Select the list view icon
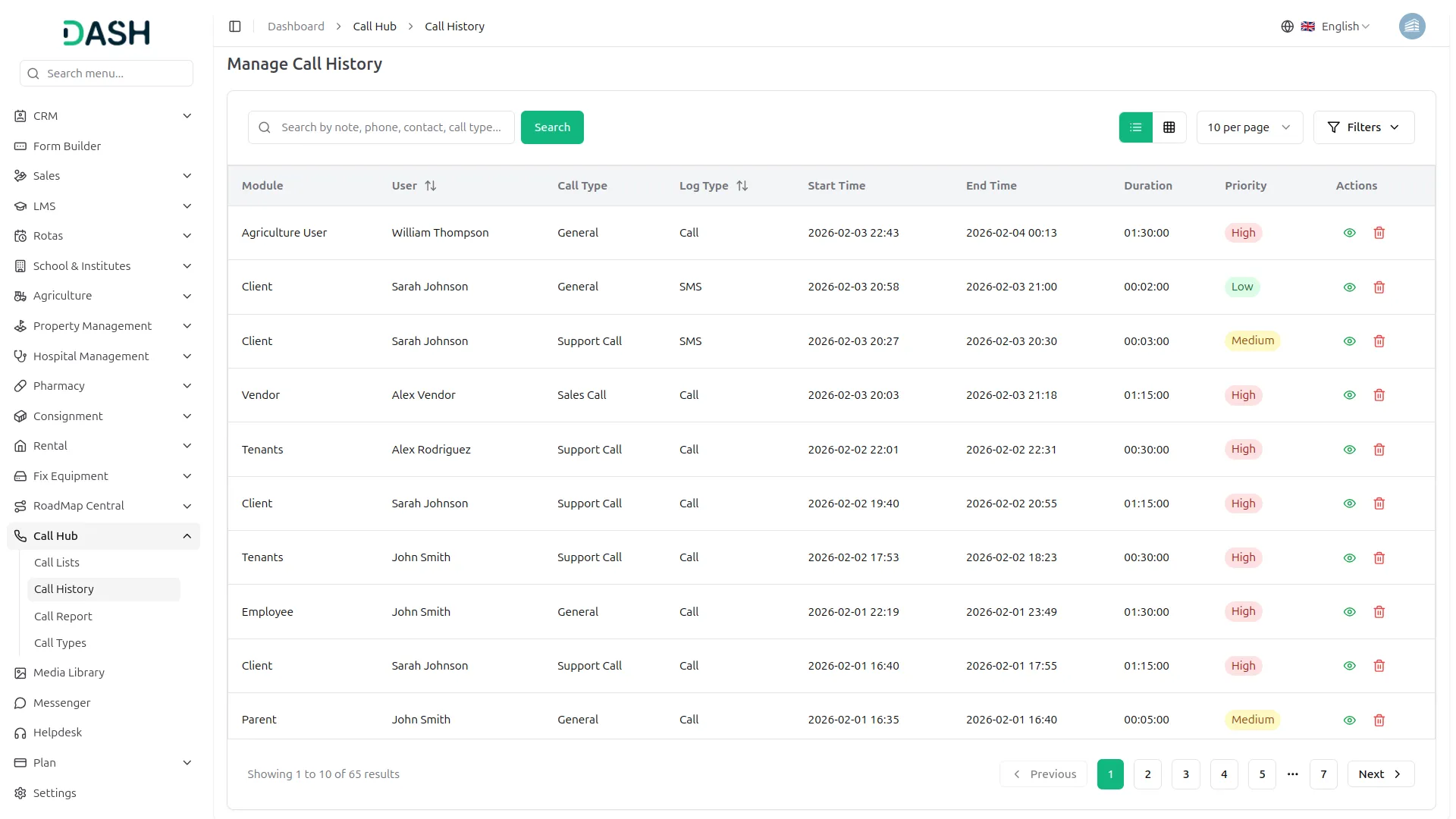 pyautogui.click(x=1135, y=127)
